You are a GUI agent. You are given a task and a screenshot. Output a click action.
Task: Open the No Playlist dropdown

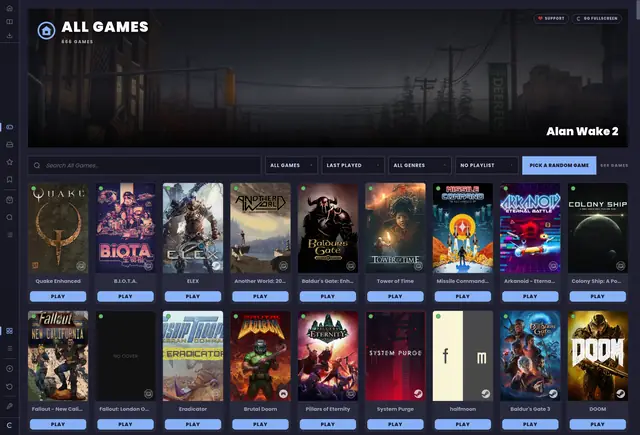tap(487, 165)
